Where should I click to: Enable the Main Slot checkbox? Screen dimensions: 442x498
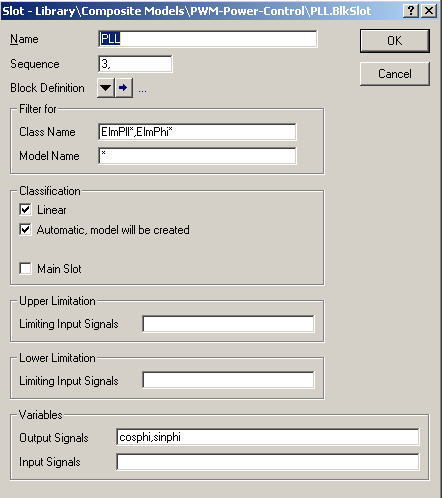pos(25,268)
